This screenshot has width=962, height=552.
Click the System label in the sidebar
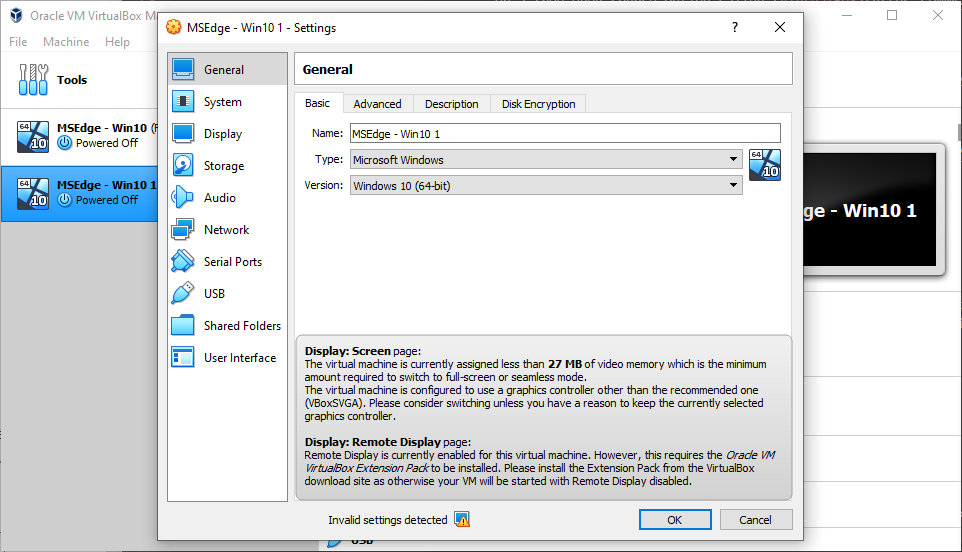(223, 102)
